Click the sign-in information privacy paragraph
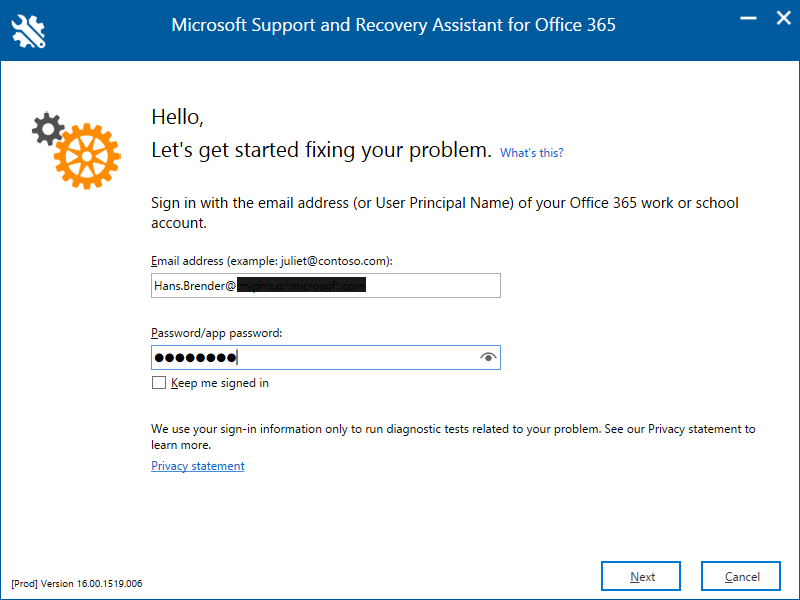This screenshot has width=800, height=600. coord(453,436)
